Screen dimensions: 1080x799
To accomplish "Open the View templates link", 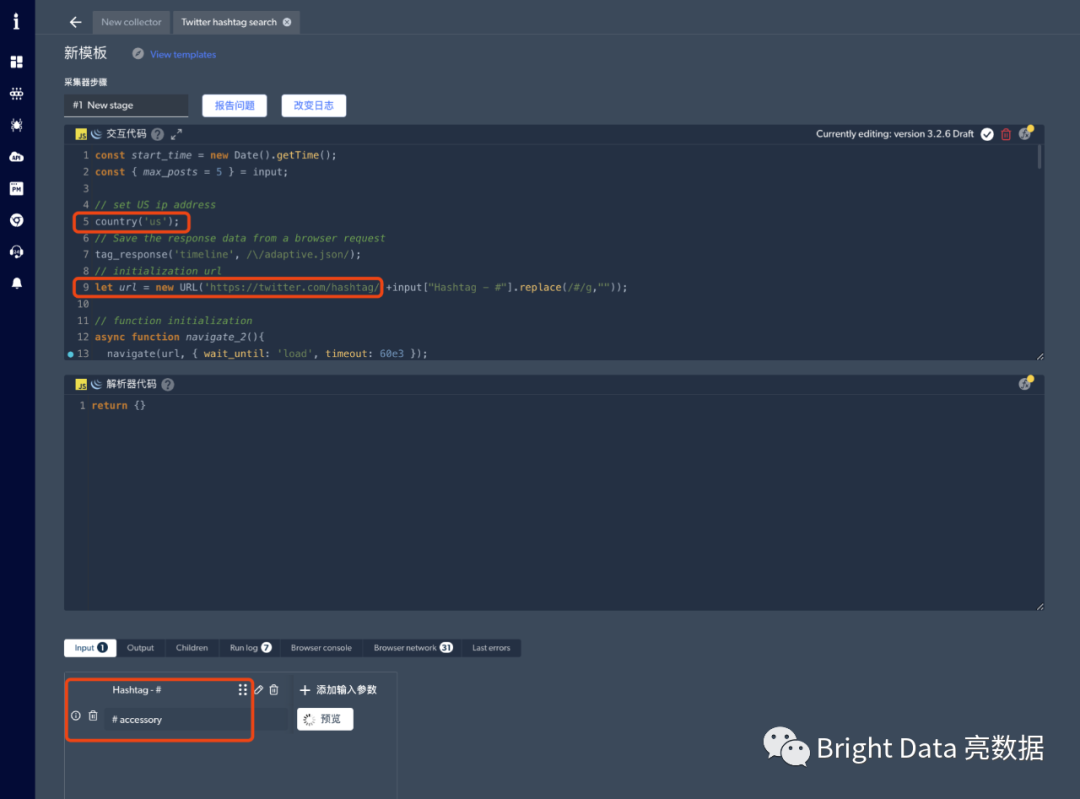I will pyautogui.click(x=183, y=54).
